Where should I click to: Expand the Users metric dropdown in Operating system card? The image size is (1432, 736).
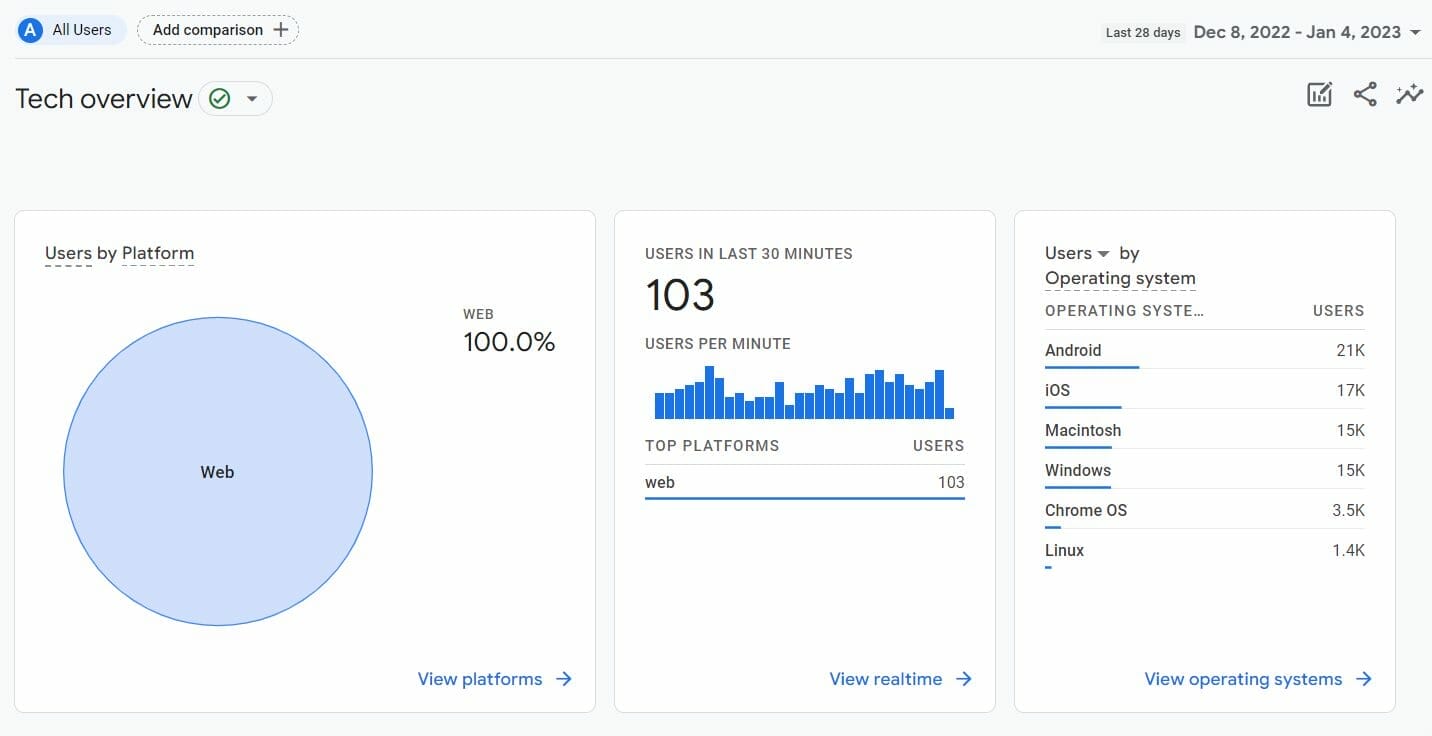(x=1103, y=253)
